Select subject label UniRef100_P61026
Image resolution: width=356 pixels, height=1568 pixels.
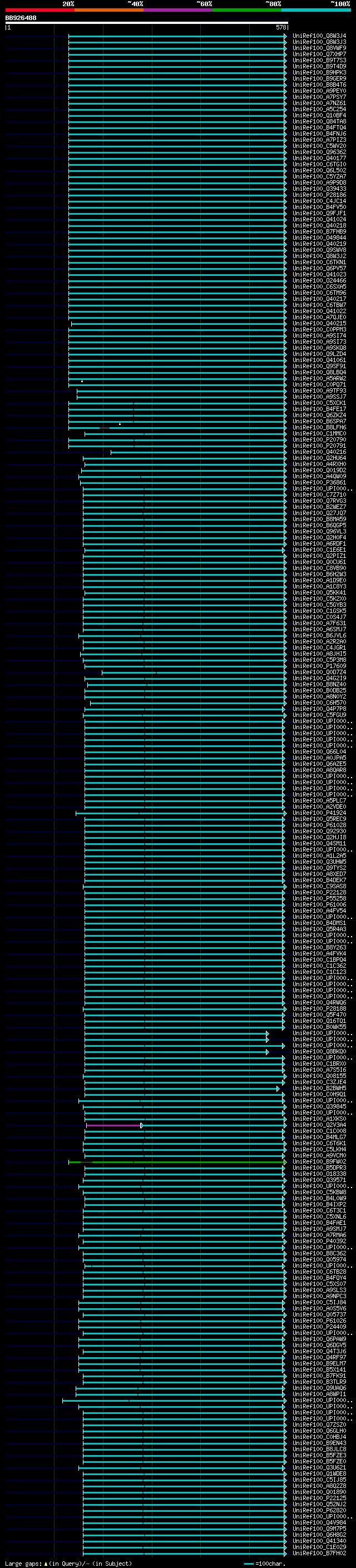point(319,1321)
